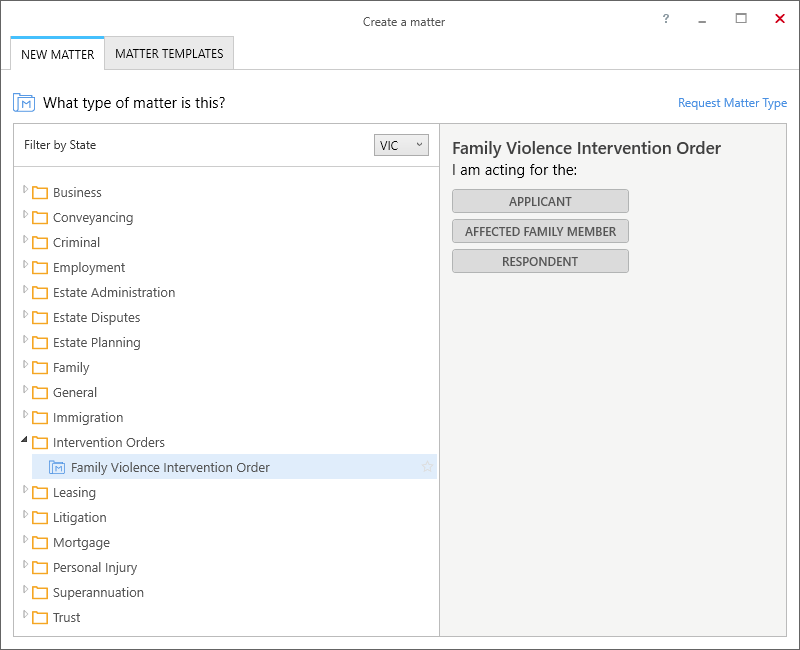Switch to the Matter Templates tab

pyautogui.click(x=169, y=54)
